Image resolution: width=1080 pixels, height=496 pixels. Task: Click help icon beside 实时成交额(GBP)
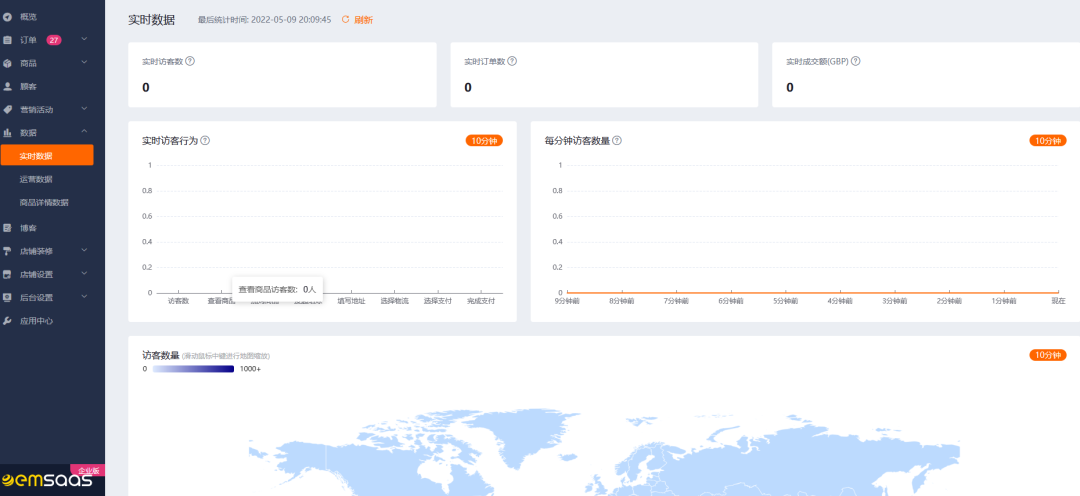pos(856,61)
